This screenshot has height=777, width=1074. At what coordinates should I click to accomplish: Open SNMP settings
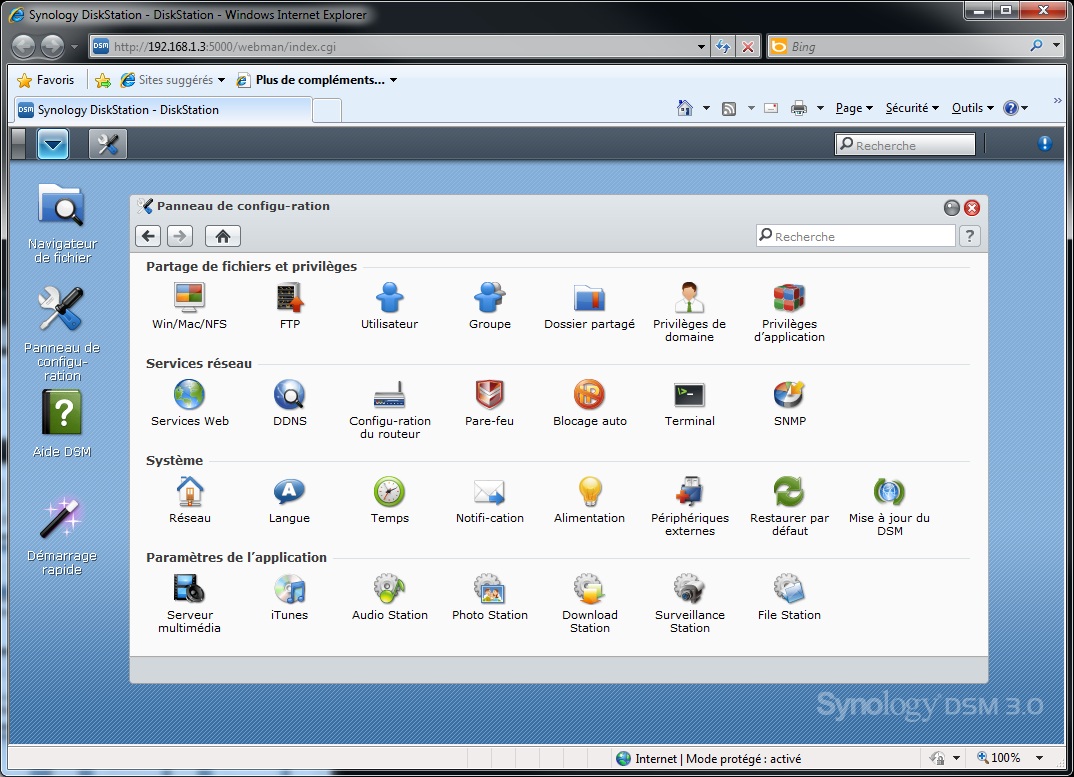coord(789,403)
